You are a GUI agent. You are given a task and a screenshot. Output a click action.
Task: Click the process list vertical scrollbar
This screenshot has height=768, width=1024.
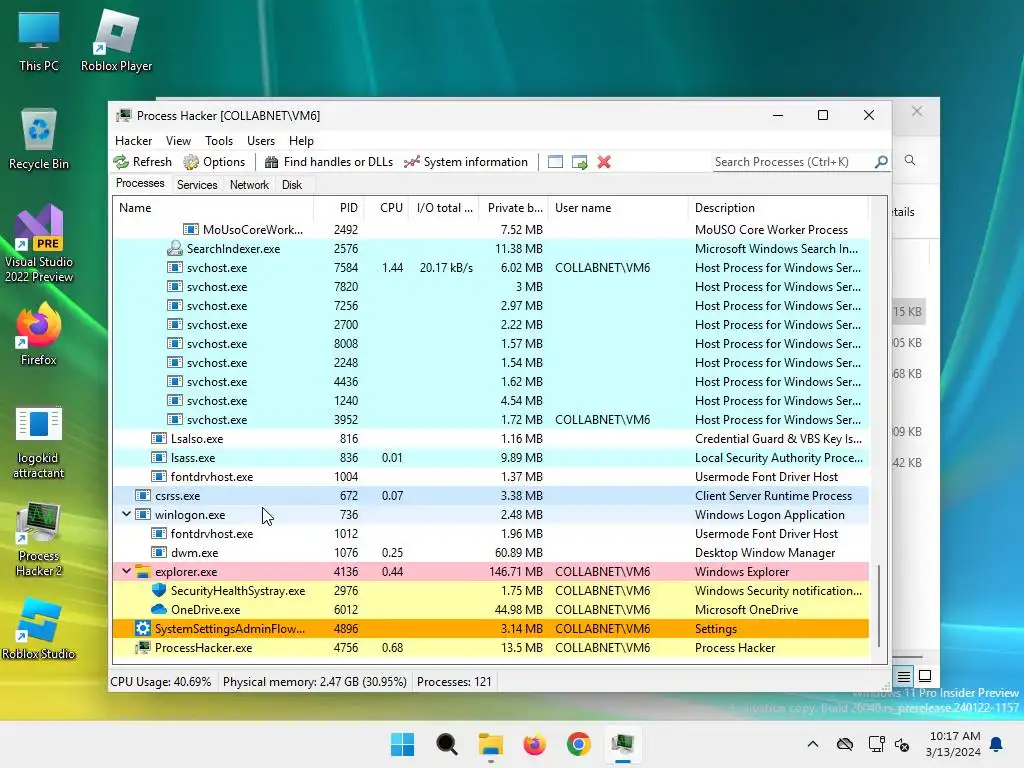(879, 605)
